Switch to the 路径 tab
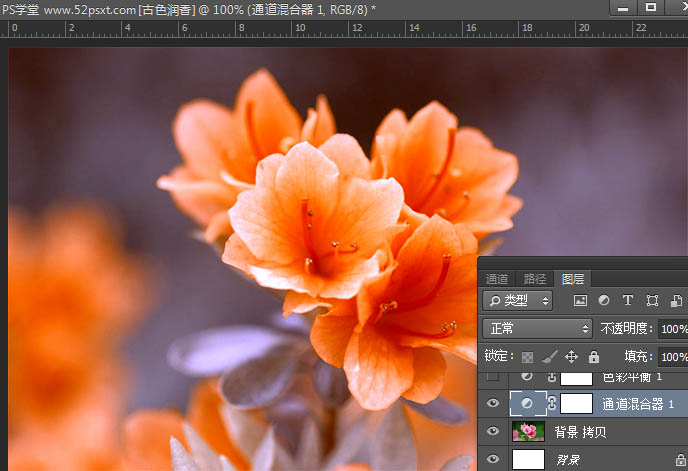This screenshot has width=688, height=471. click(x=535, y=279)
